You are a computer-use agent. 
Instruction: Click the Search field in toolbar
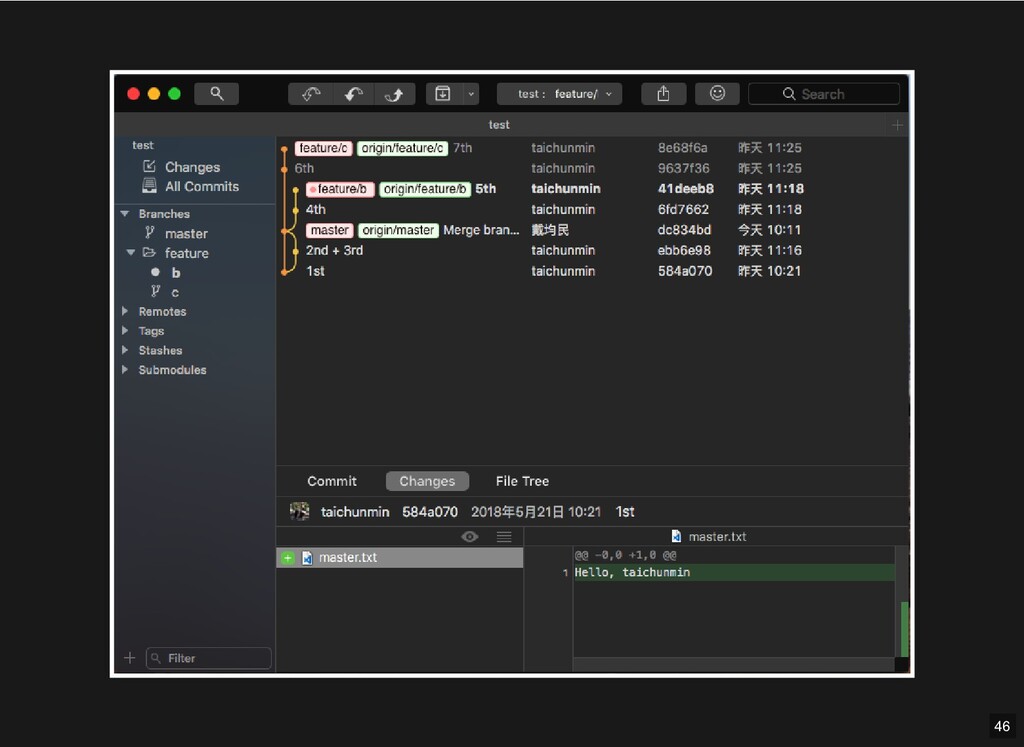pyautogui.click(x=824, y=94)
